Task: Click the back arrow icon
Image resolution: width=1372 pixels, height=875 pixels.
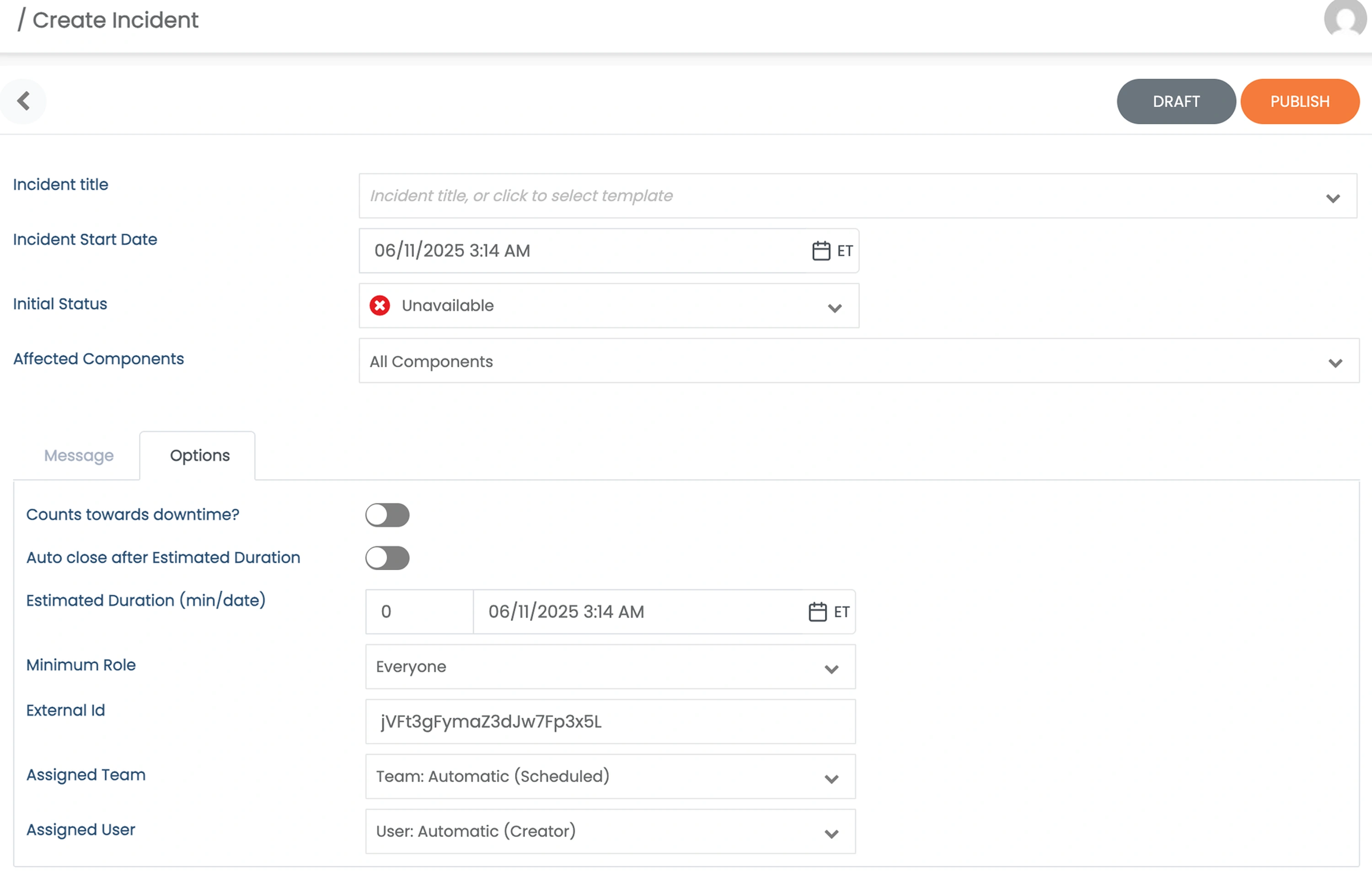Action: click(x=23, y=101)
